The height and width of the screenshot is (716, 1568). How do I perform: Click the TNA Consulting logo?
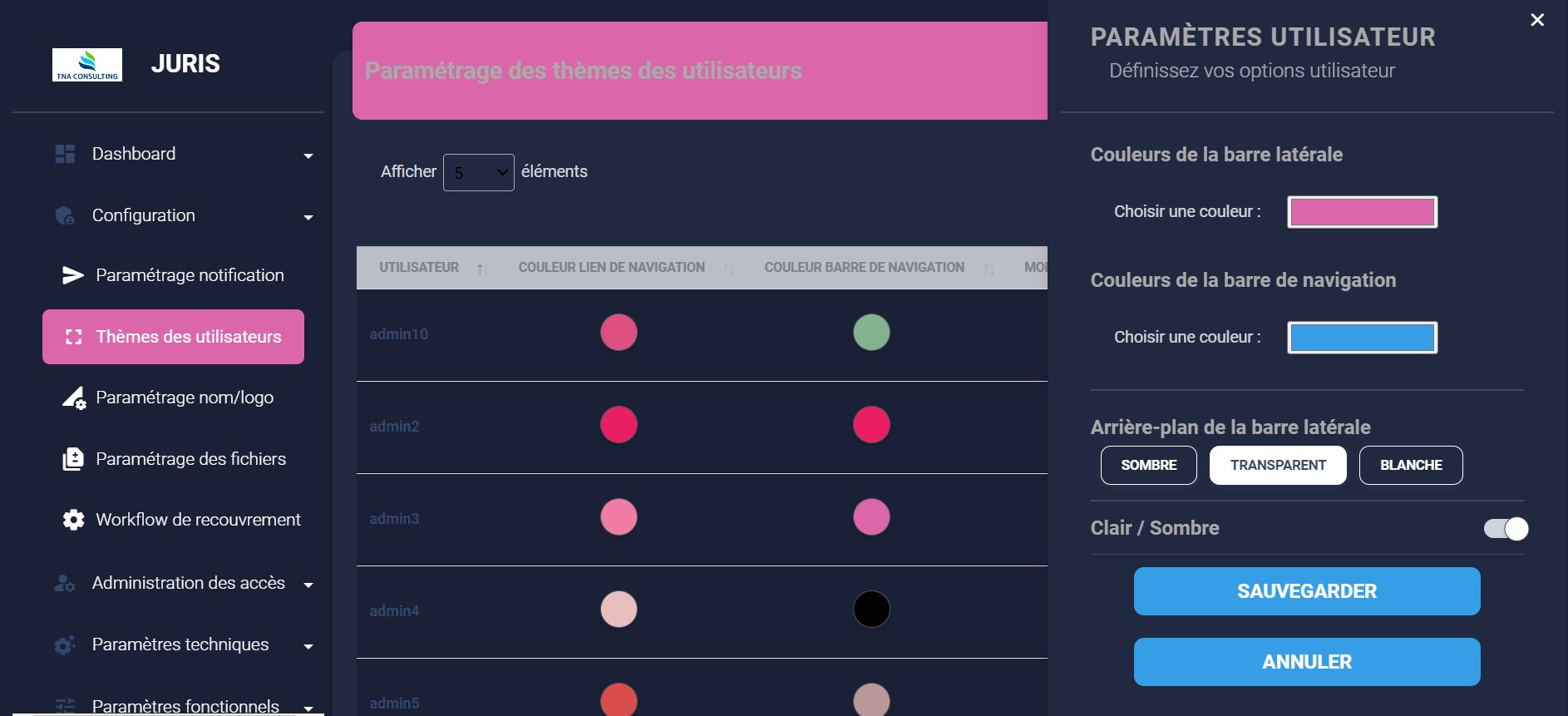click(87, 65)
